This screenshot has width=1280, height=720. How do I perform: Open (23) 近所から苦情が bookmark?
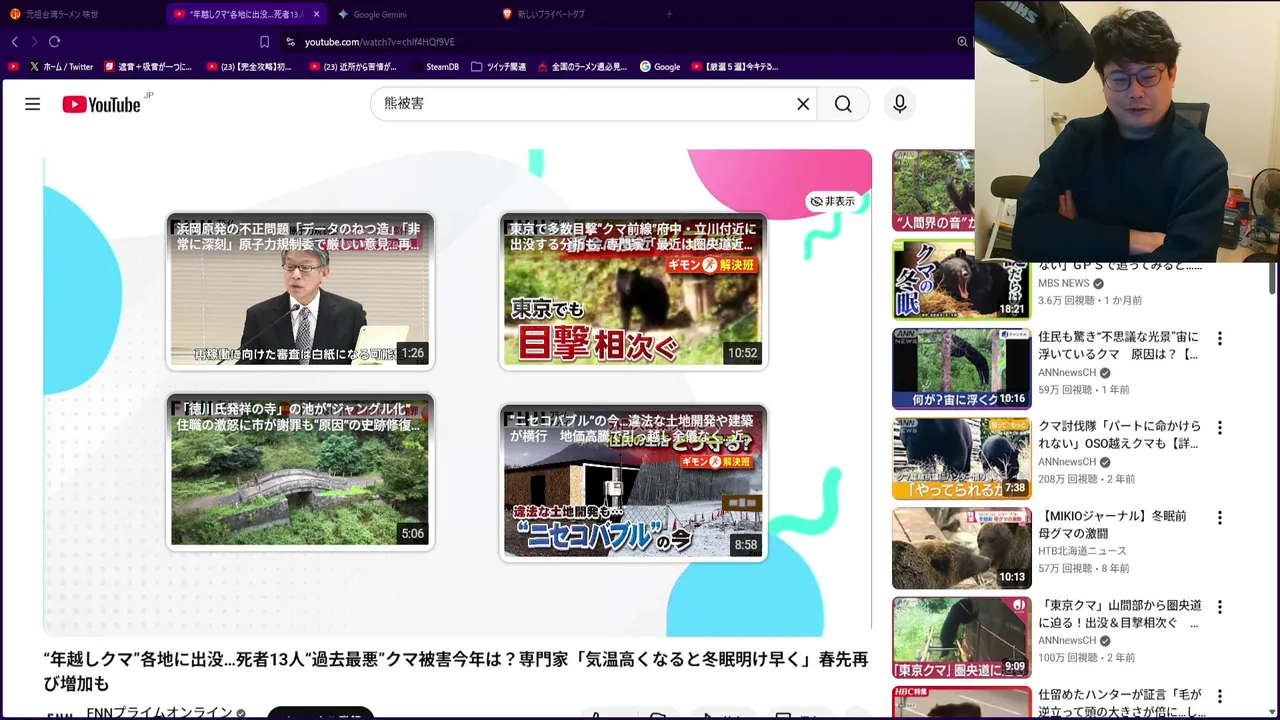(353, 67)
